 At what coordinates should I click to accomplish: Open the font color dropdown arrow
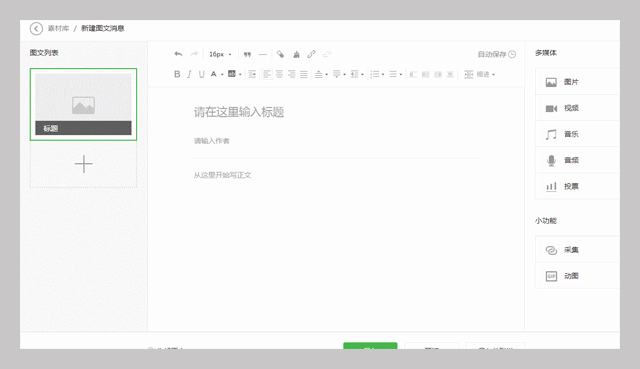[222, 74]
